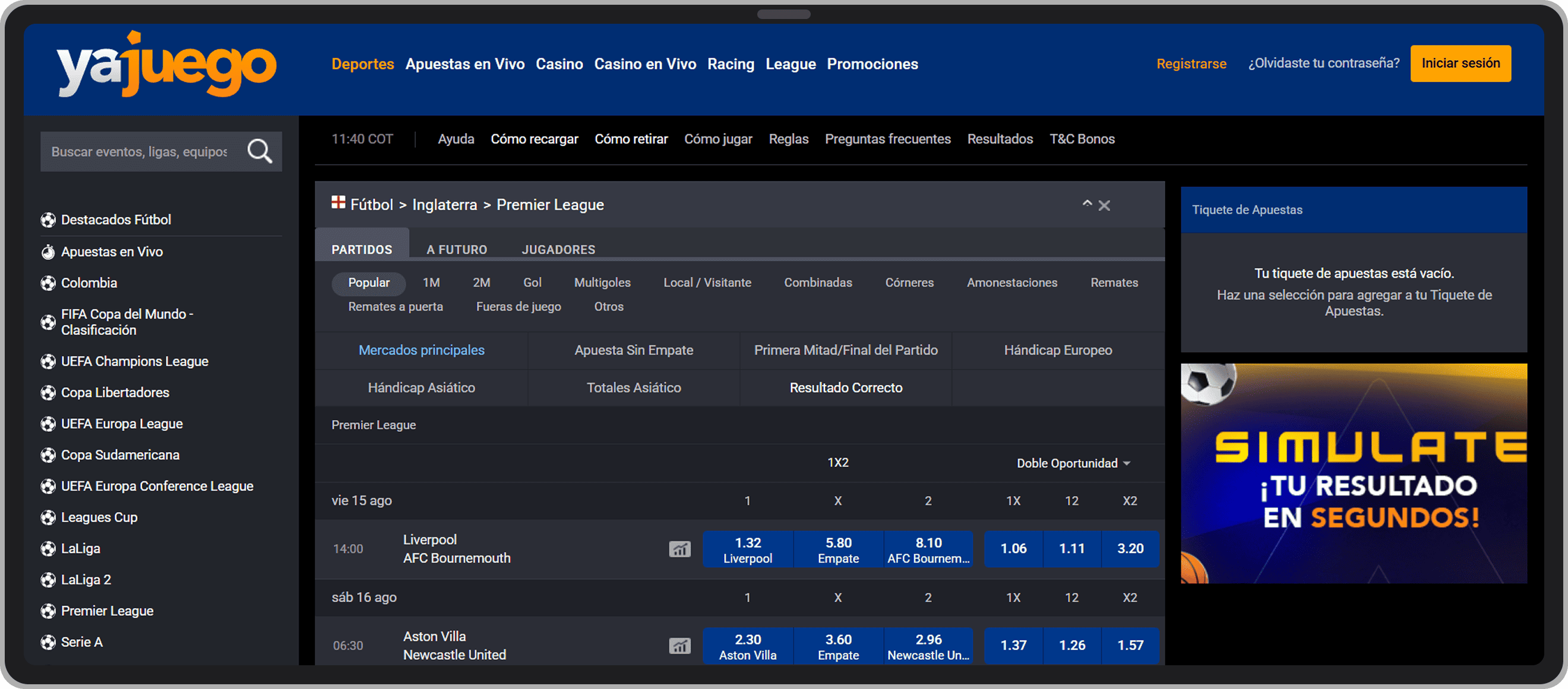Click the stopwatch icon beside Apuestas en Vivo
The height and width of the screenshot is (689, 1568).
click(48, 251)
